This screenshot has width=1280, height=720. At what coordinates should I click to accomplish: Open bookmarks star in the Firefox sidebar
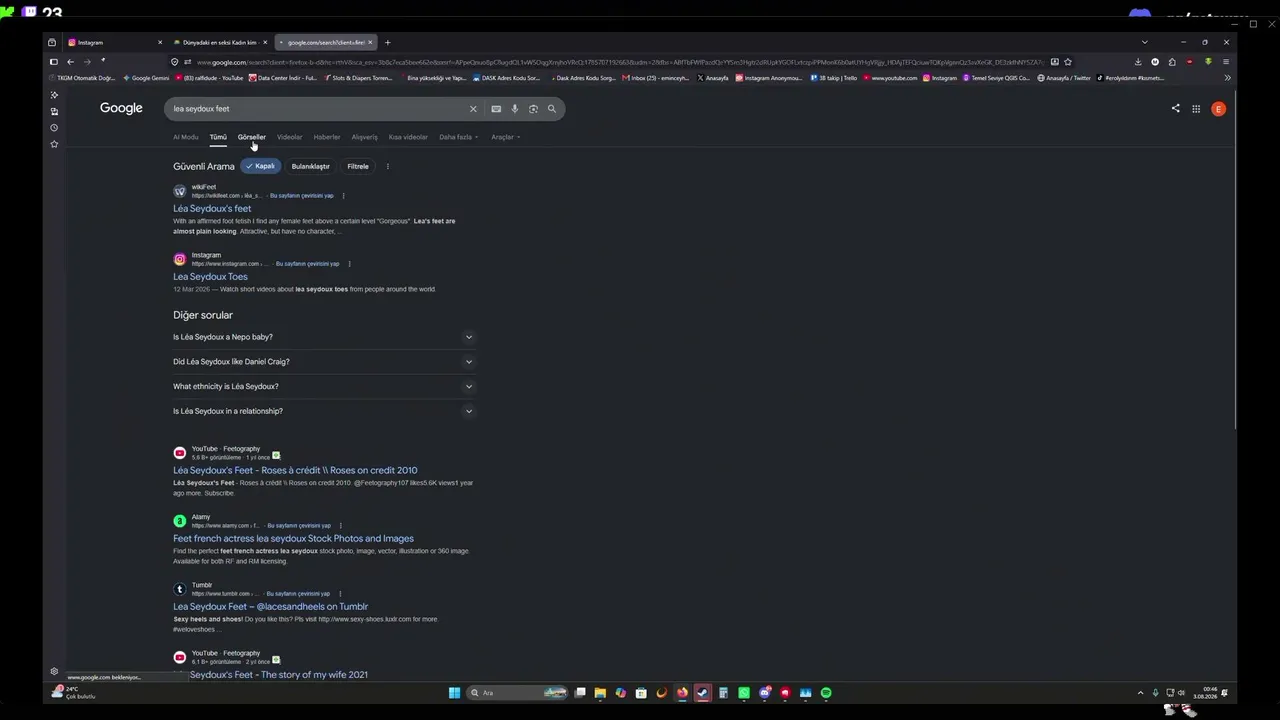click(x=54, y=144)
